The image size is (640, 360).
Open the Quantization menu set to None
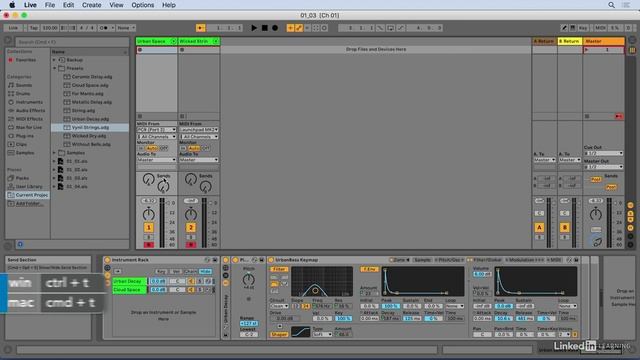(125, 28)
